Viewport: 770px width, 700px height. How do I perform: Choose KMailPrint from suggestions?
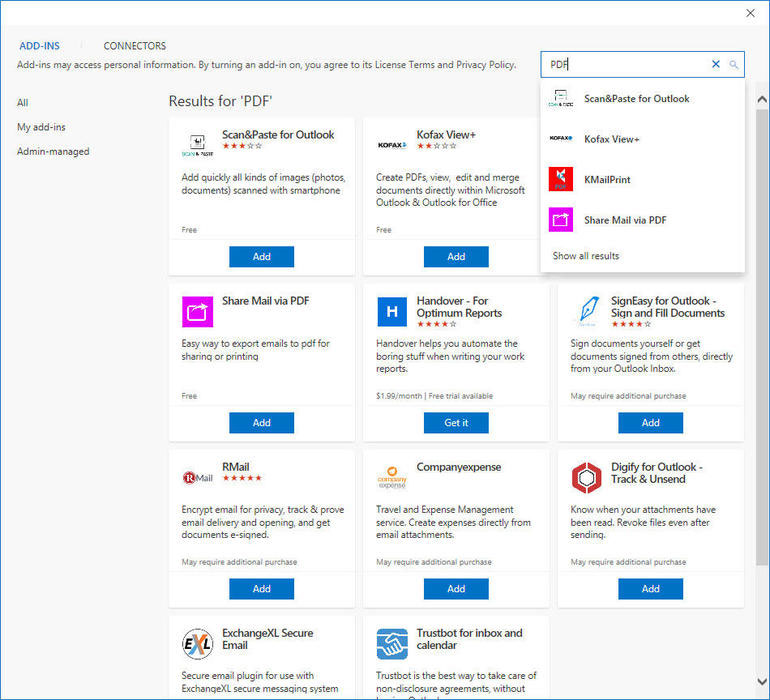[x=642, y=179]
